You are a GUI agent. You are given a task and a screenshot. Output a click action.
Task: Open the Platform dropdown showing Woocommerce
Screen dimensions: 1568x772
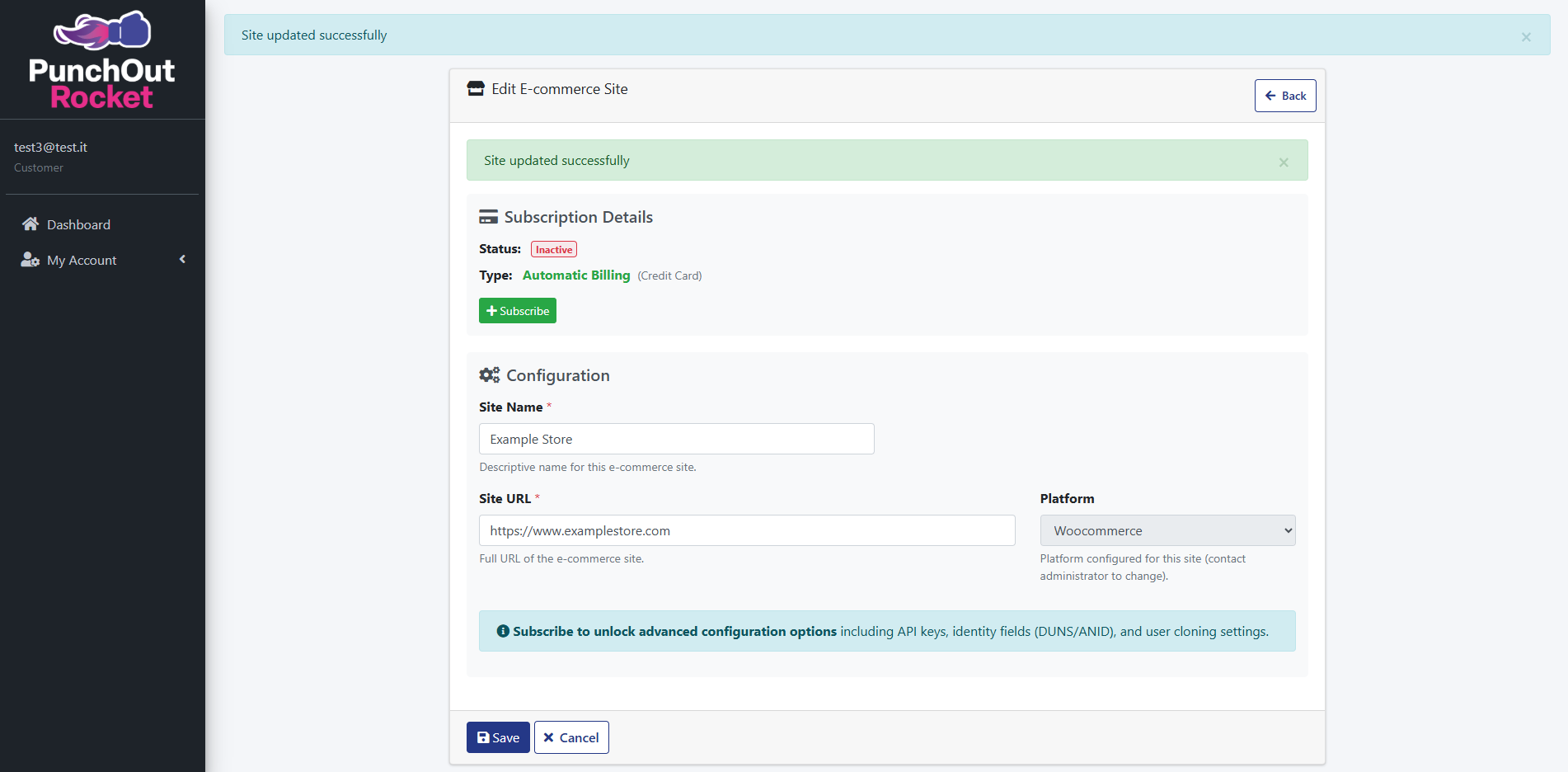pos(1167,530)
